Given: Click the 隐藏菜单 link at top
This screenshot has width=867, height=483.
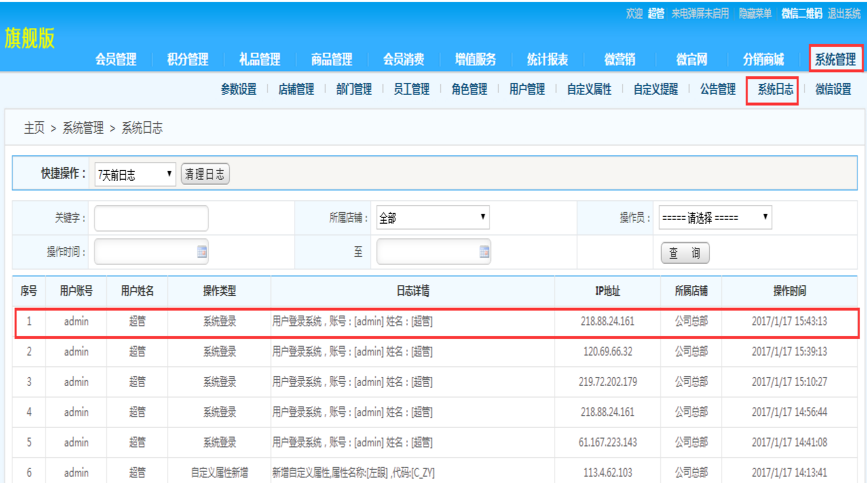Looking at the screenshot, I should tap(755, 13).
